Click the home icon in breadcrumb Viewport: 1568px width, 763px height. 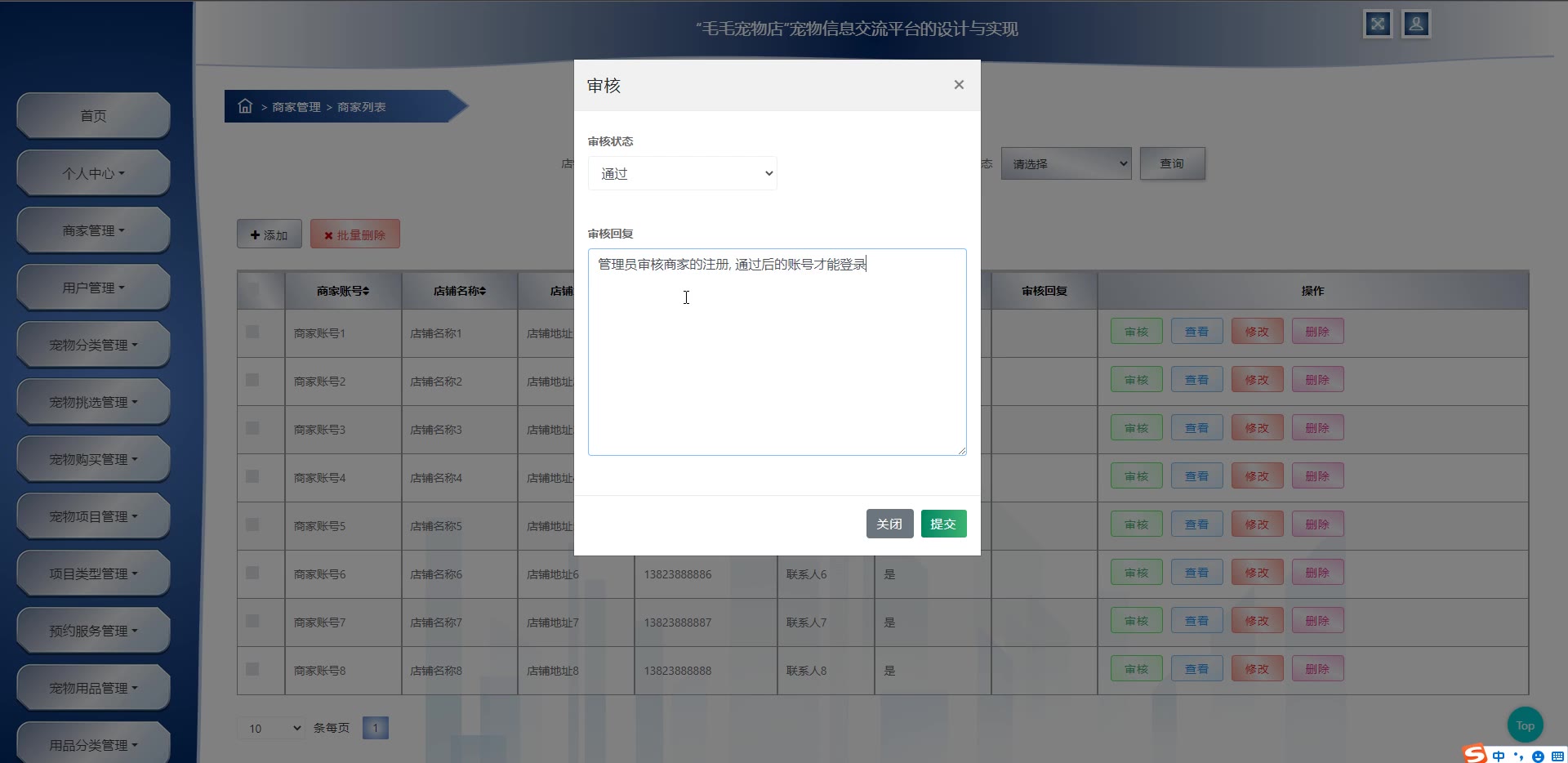[245, 106]
